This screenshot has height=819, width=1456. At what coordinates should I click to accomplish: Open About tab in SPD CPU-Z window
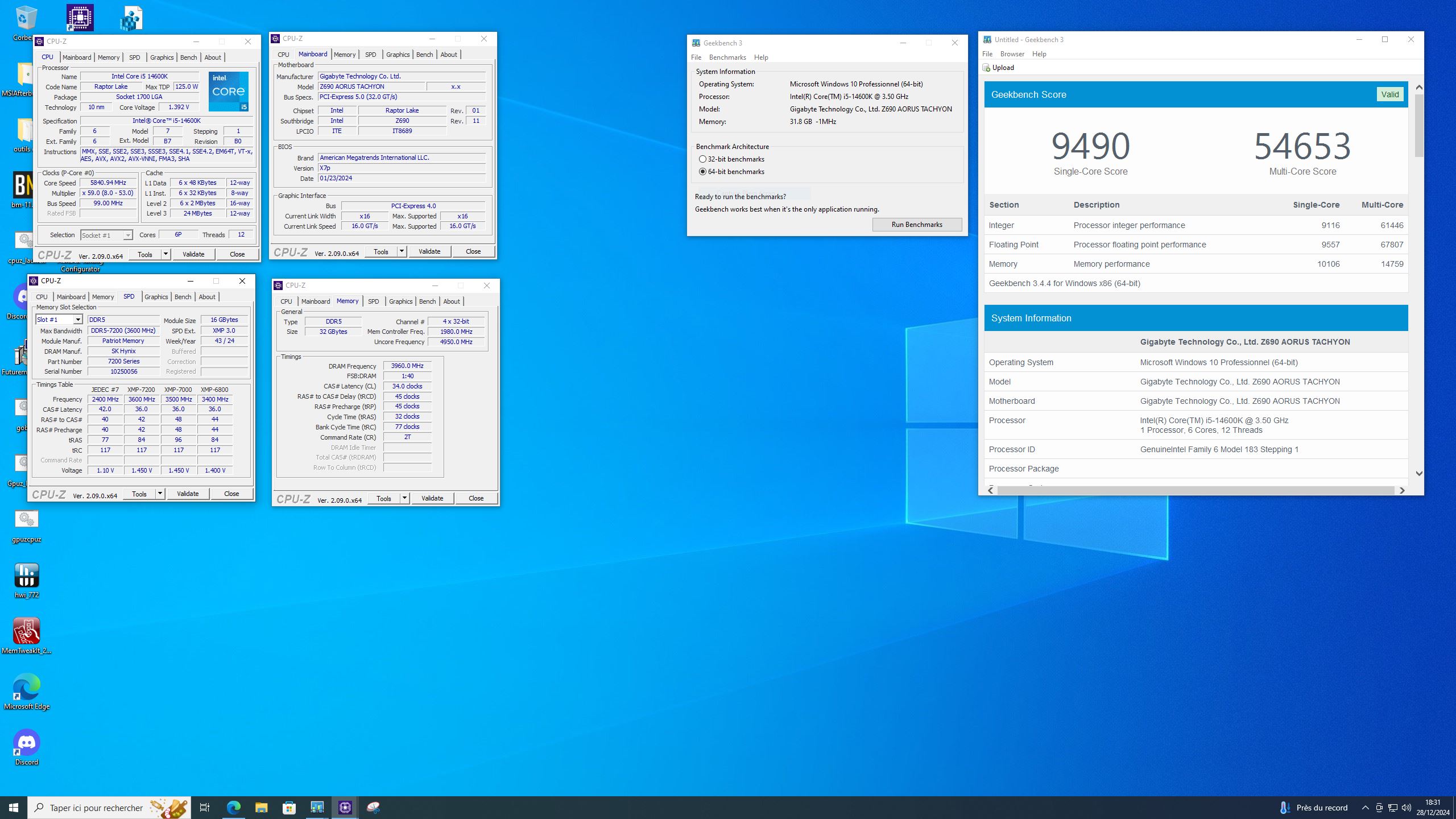tap(207, 297)
